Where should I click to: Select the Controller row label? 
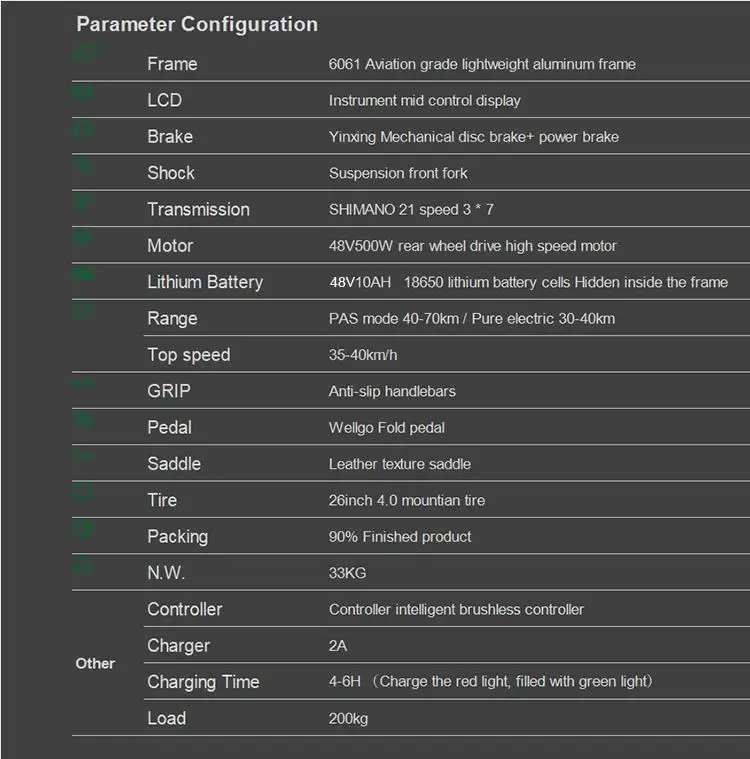click(184, 609)
